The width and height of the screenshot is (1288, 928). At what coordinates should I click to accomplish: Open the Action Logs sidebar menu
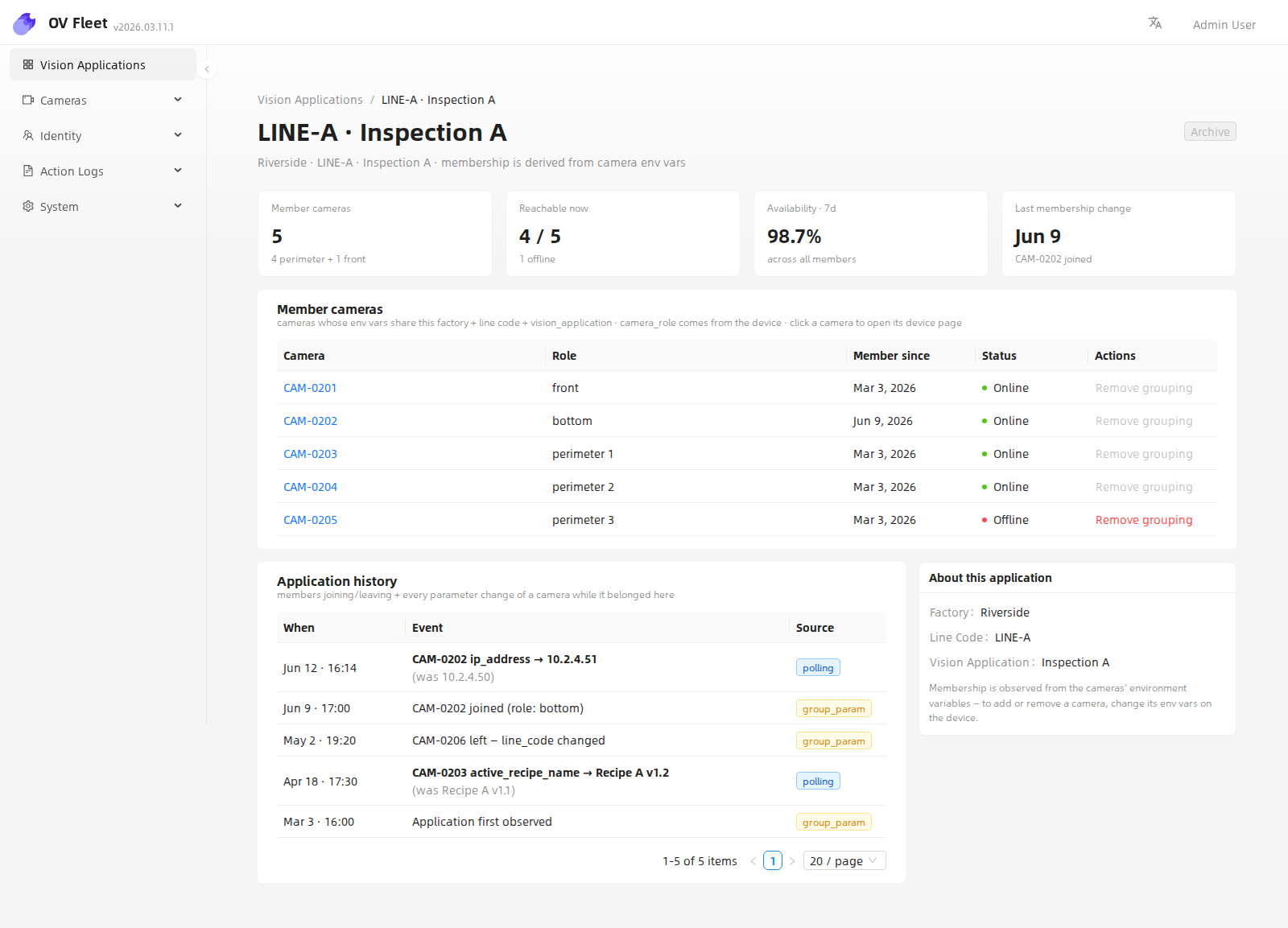pos(103,171)
